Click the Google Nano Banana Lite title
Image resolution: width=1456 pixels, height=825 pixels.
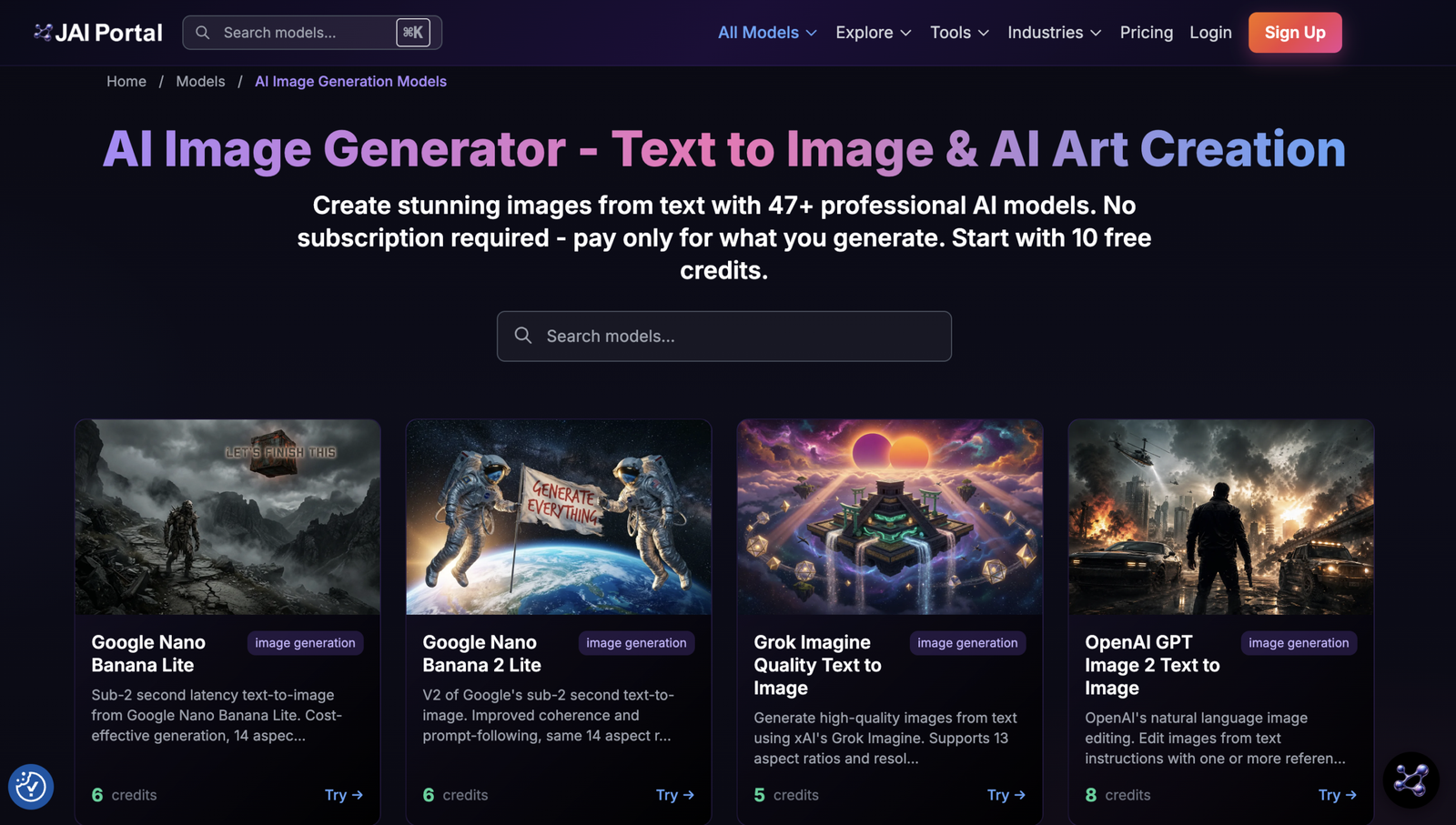[148, 654]
